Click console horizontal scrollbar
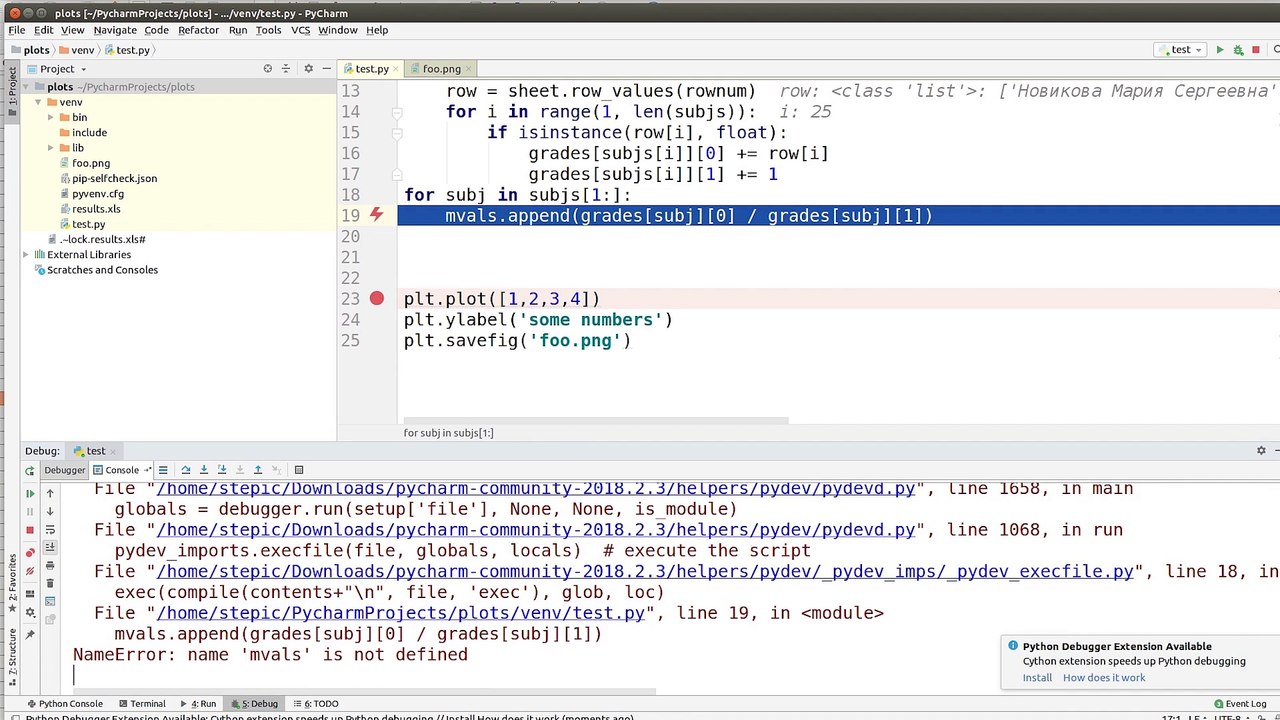The image size is (1280, 720). [x=365, y=691]
